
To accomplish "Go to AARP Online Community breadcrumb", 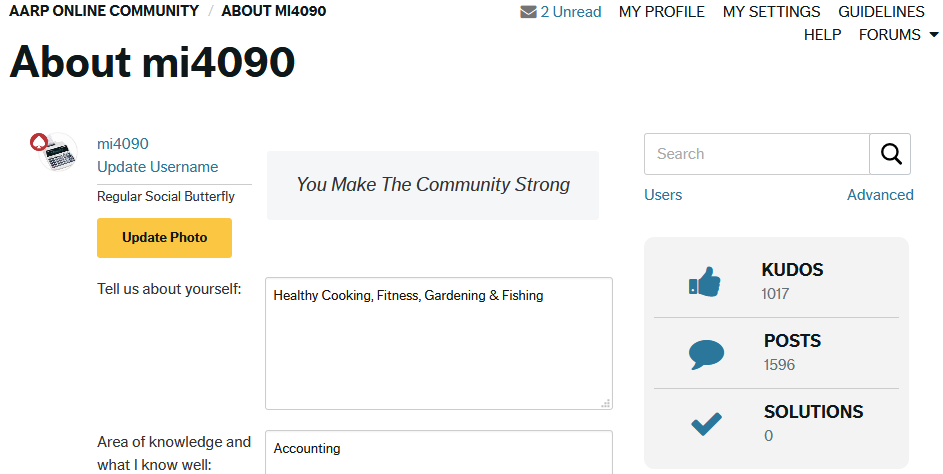I will (x=104, y=11).
